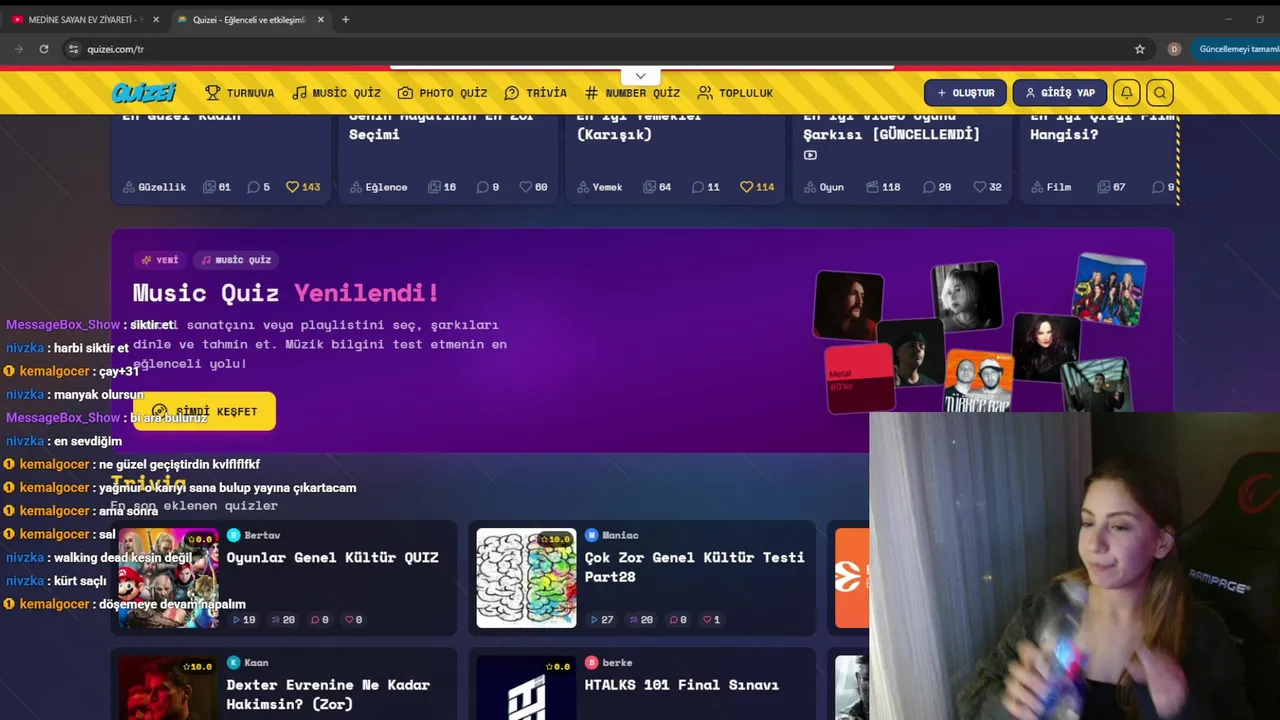The height and width of the screenshot is (720, 1280).
Task: Click the comment icon with 11
Action: [707, 187]
